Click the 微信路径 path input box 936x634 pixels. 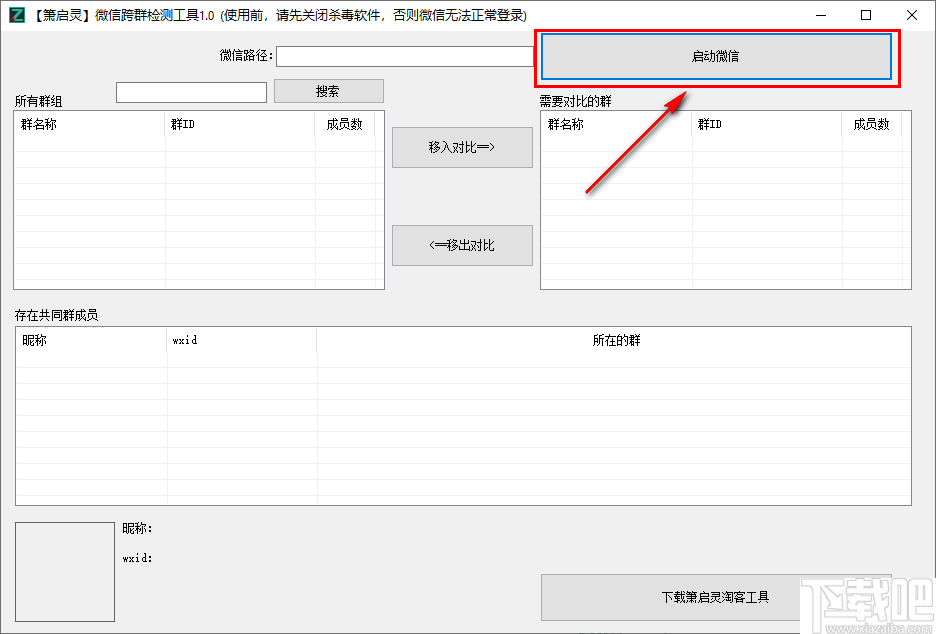point(404,56)
